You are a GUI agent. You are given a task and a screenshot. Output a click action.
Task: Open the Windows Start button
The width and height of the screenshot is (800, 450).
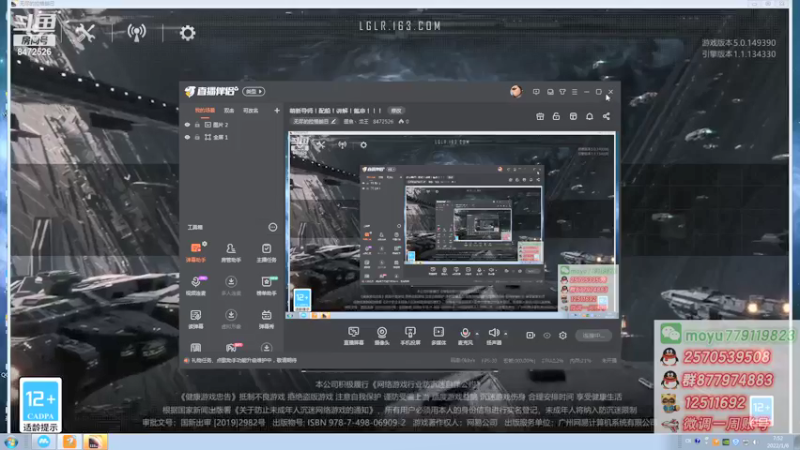pyautogui.click(x=11, y=442)
